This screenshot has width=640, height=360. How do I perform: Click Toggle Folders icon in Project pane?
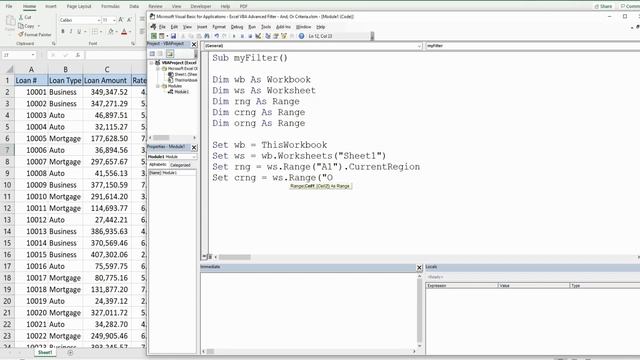coord(170,54)
